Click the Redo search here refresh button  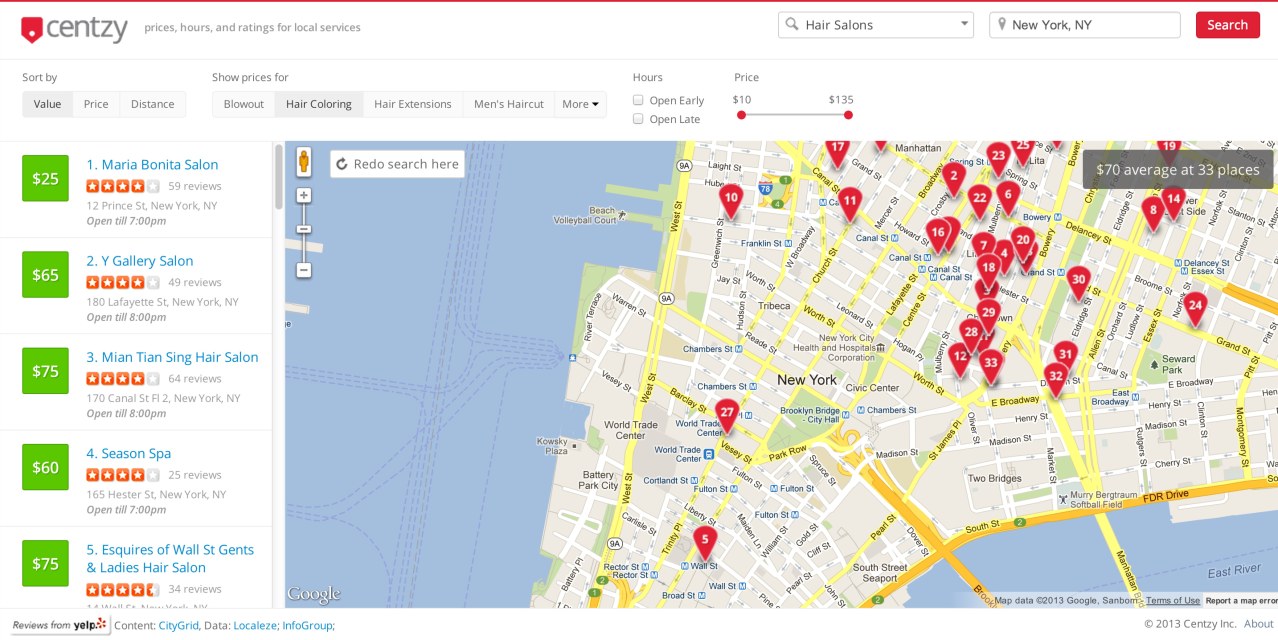(x=397, y=164)
